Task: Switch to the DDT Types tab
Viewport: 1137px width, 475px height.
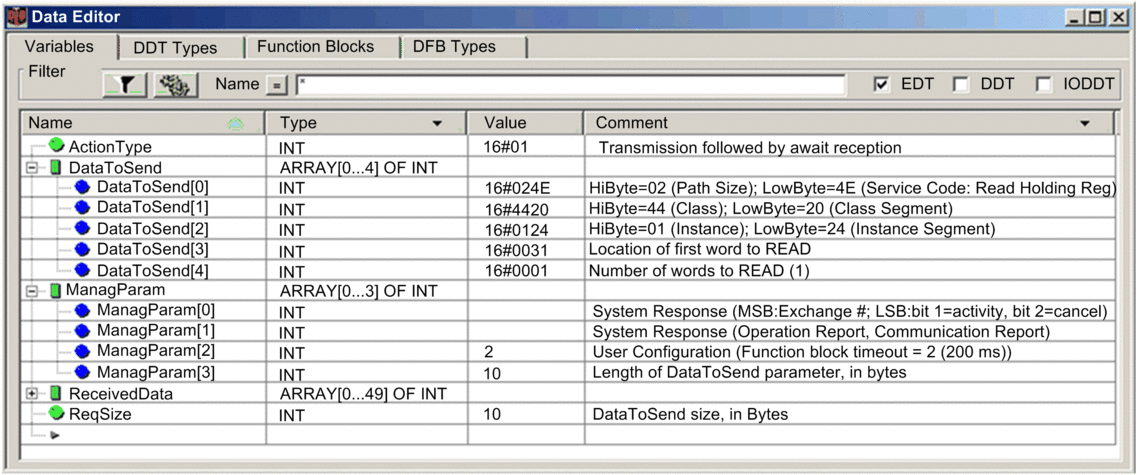Action: 175,48
